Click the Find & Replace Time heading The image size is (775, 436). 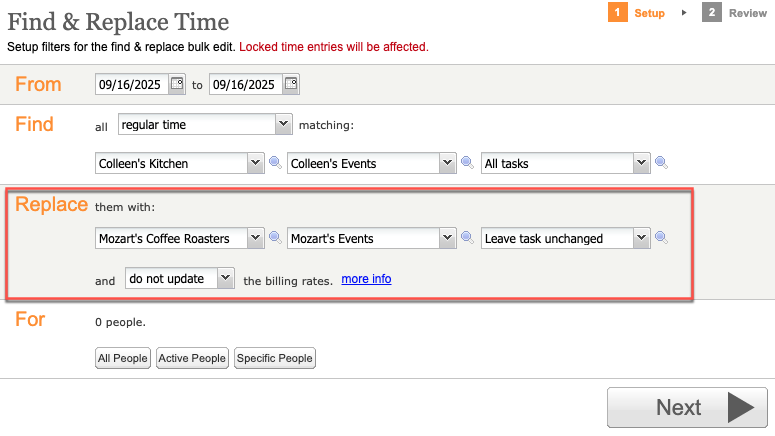click(x=118, y=22)
